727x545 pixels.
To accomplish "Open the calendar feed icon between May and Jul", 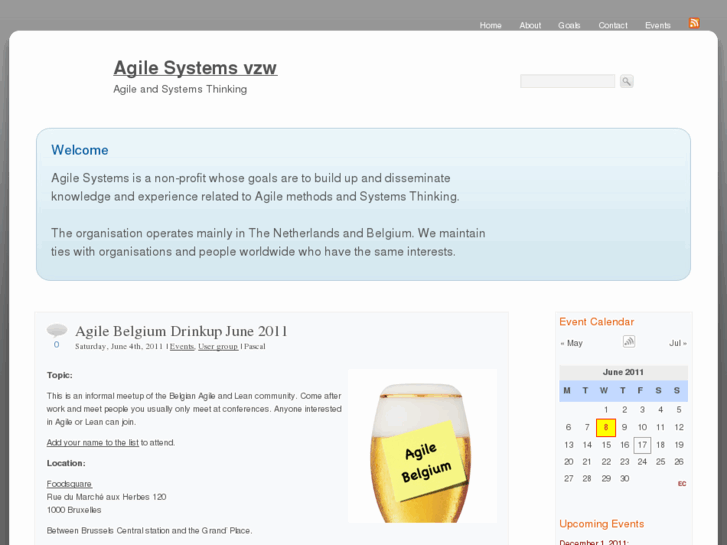I will click(629, 342).
